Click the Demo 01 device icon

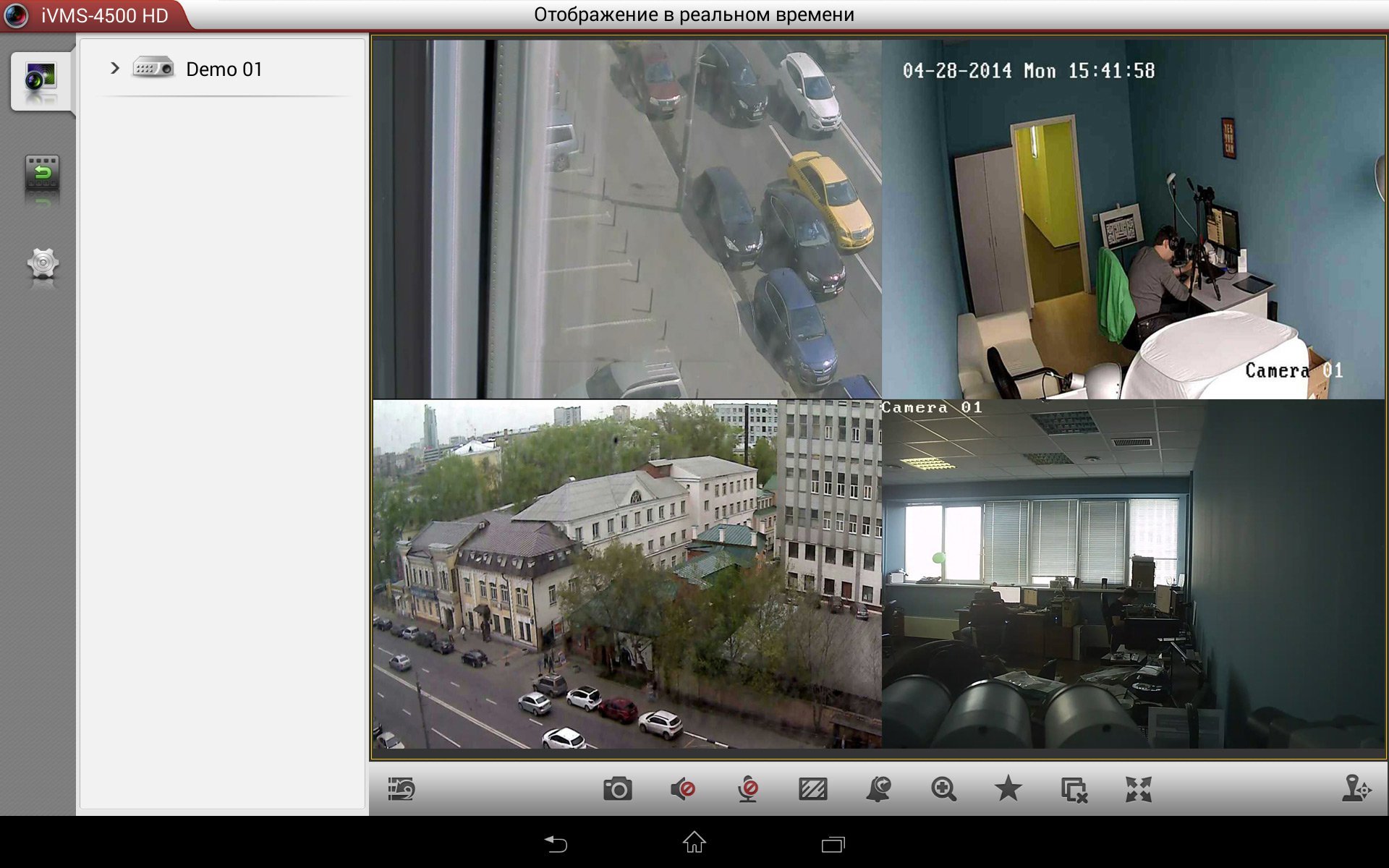153,68
